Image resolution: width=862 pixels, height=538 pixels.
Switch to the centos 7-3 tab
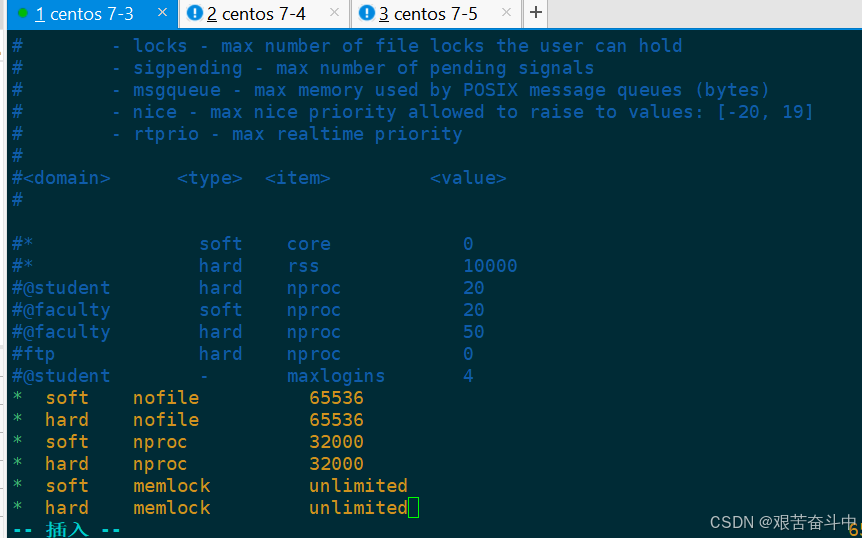[x=92, y=14]
